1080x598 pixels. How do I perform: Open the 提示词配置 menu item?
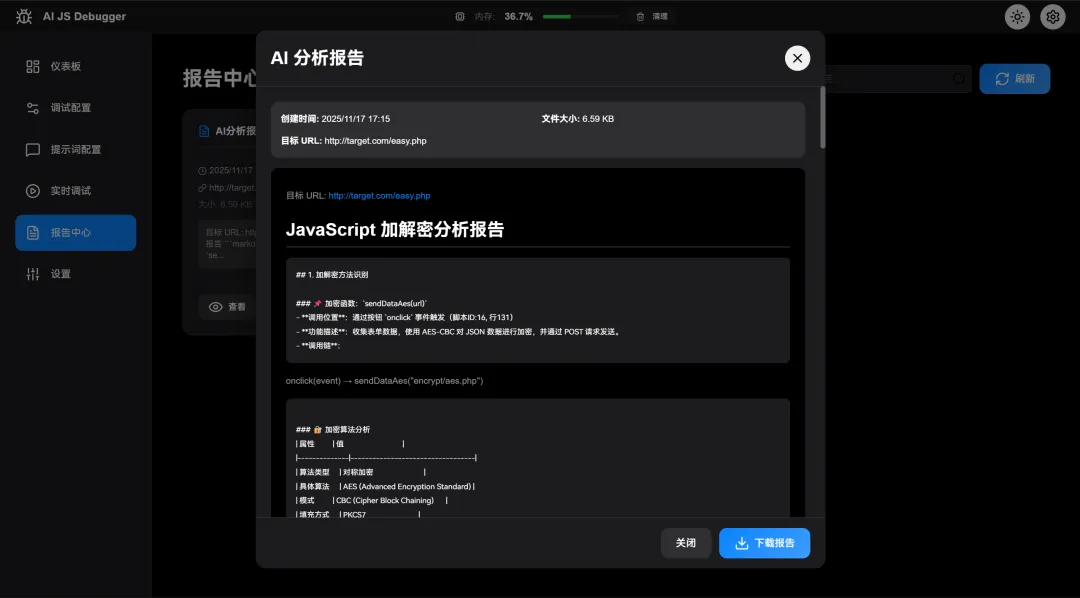tap(76, 150)
